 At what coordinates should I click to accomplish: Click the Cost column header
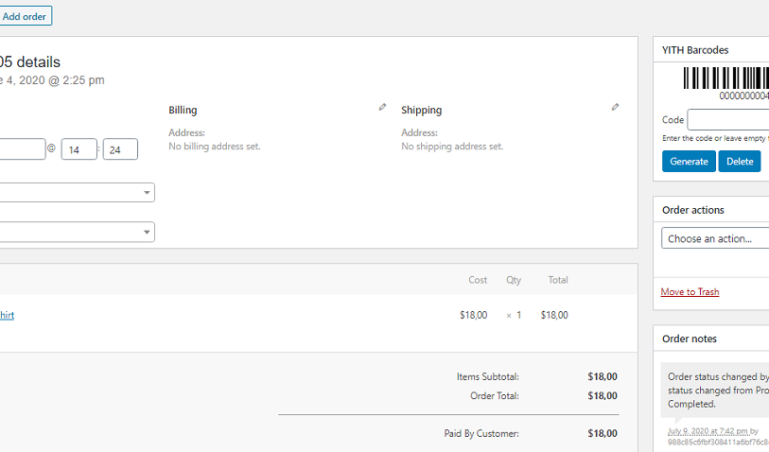pyautogui.click(x=478, y=280)
